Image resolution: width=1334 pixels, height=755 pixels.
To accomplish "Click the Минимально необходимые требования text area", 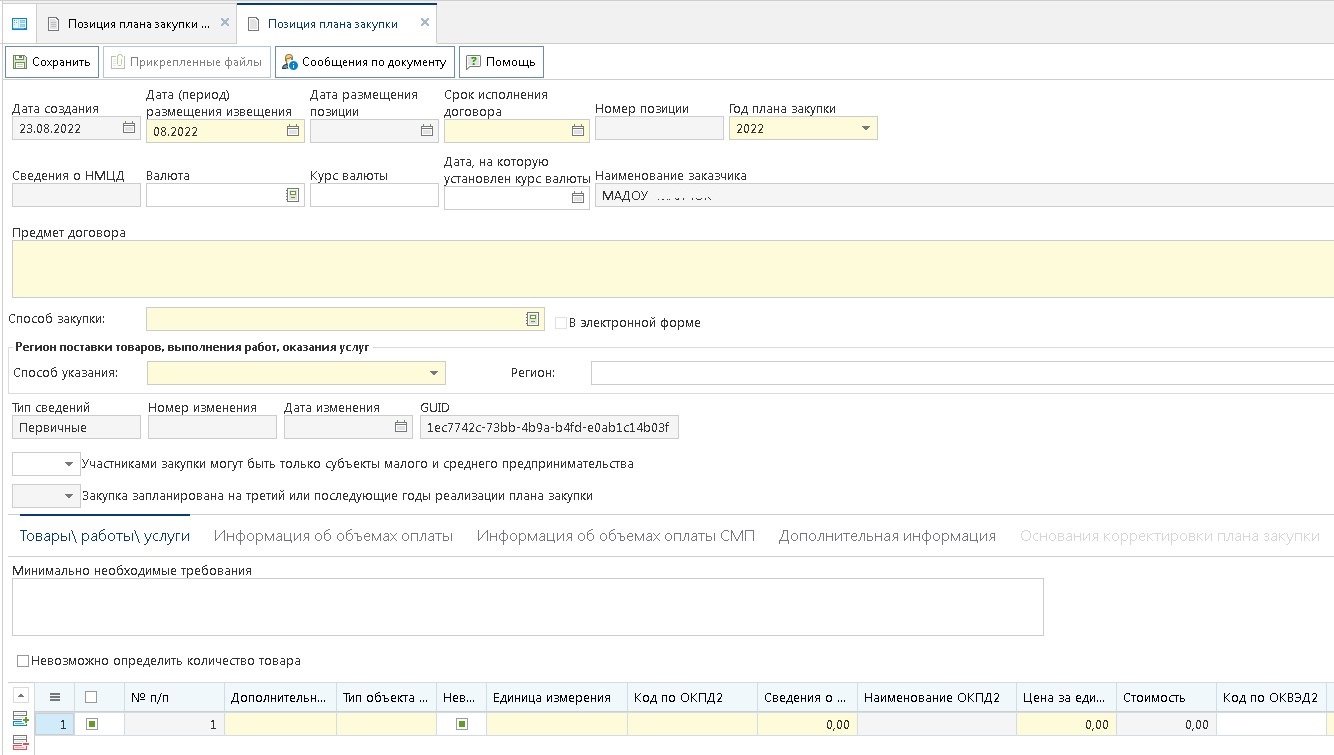I will click(x=528, y=607).
